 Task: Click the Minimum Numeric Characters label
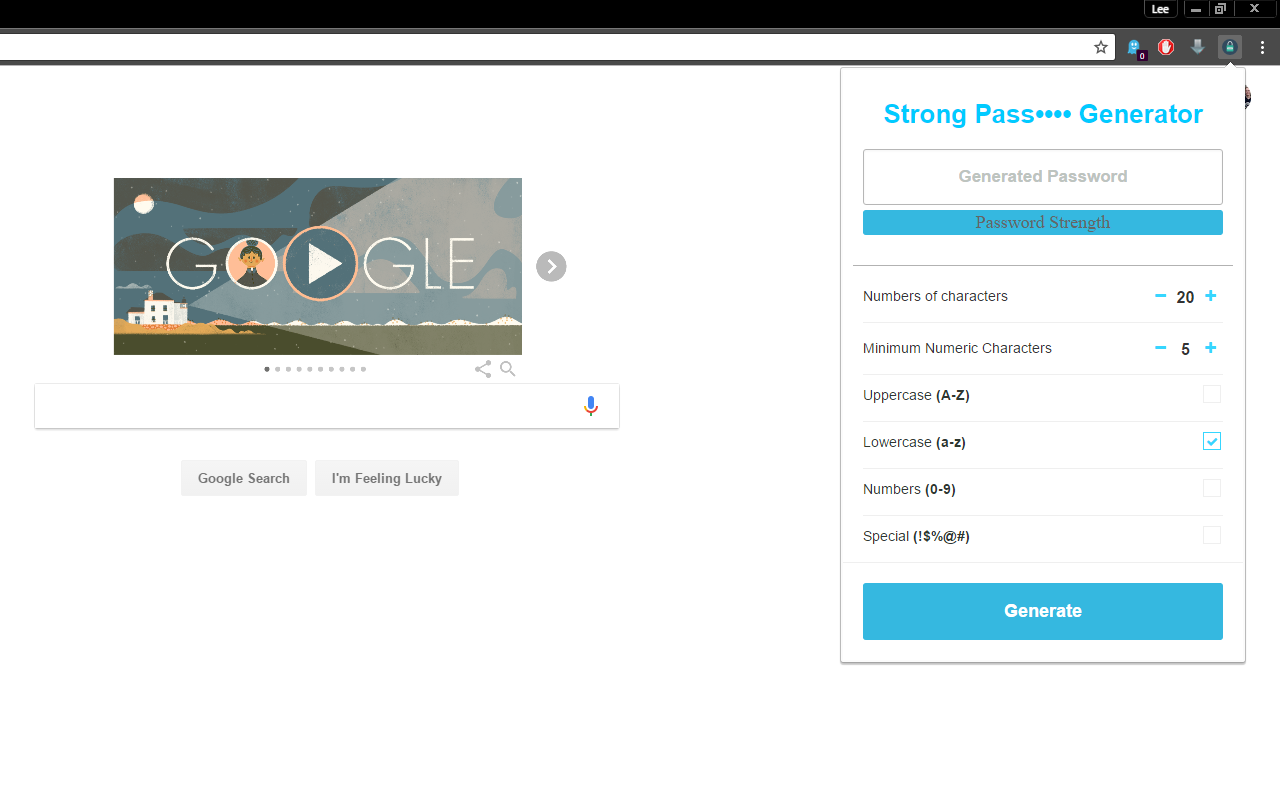(957, 348)
